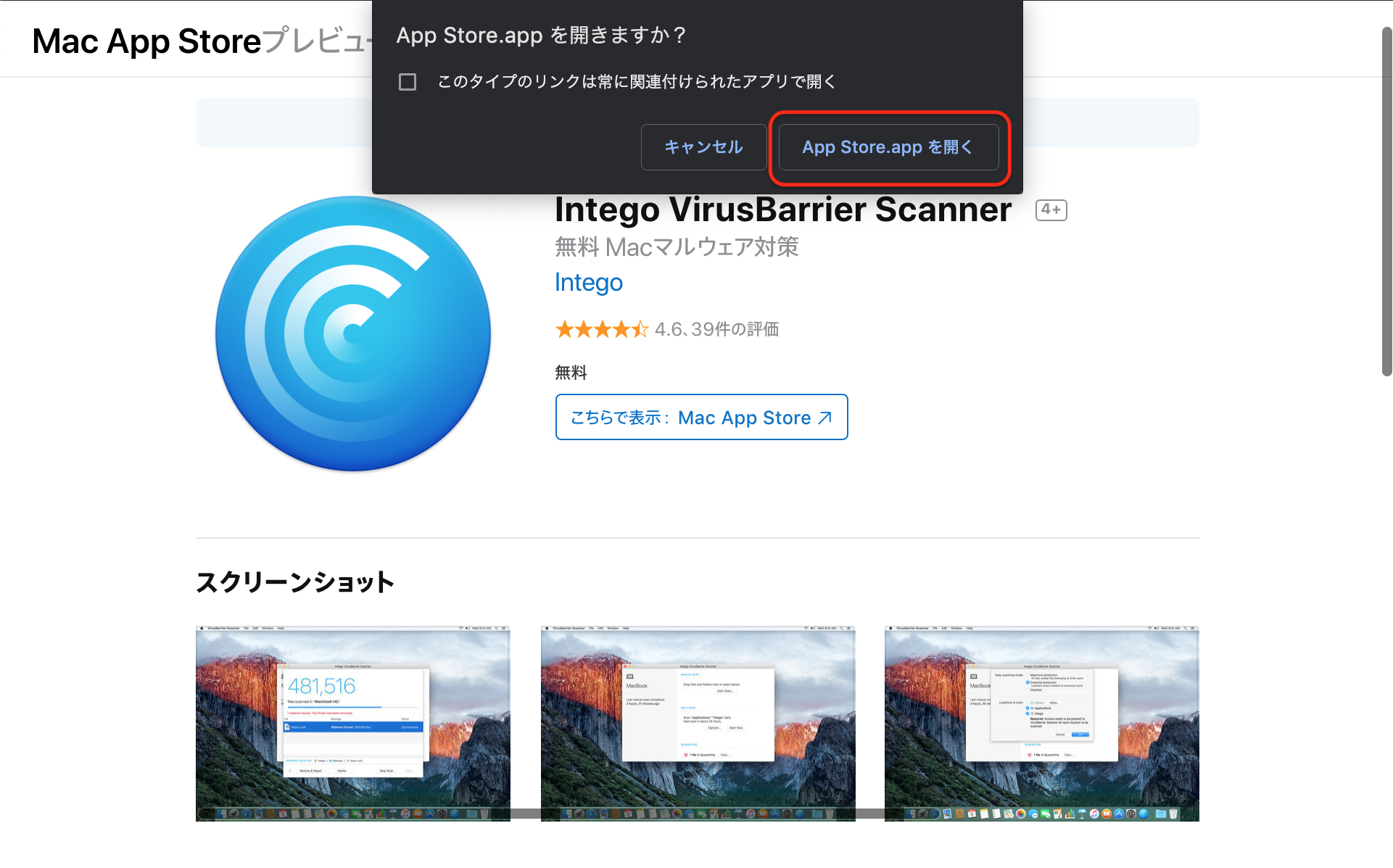The height and width of the screenshot is (868, 1393).
Task: Click the checkbox label 'このタイプのリンクは常に関連付けられたアプリで開く'
Action: [x=637, y=82]
